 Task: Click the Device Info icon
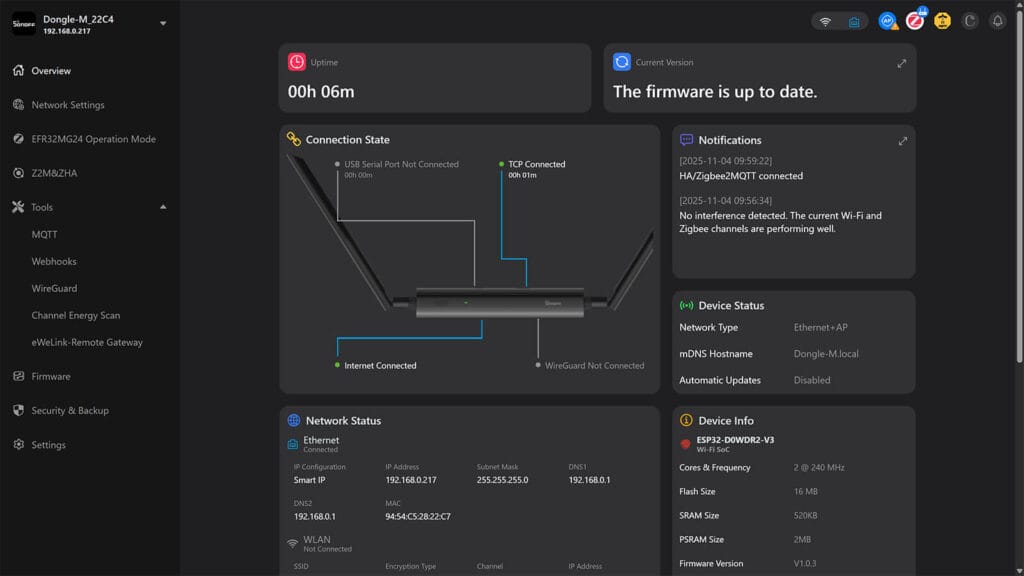pos(686,421)
